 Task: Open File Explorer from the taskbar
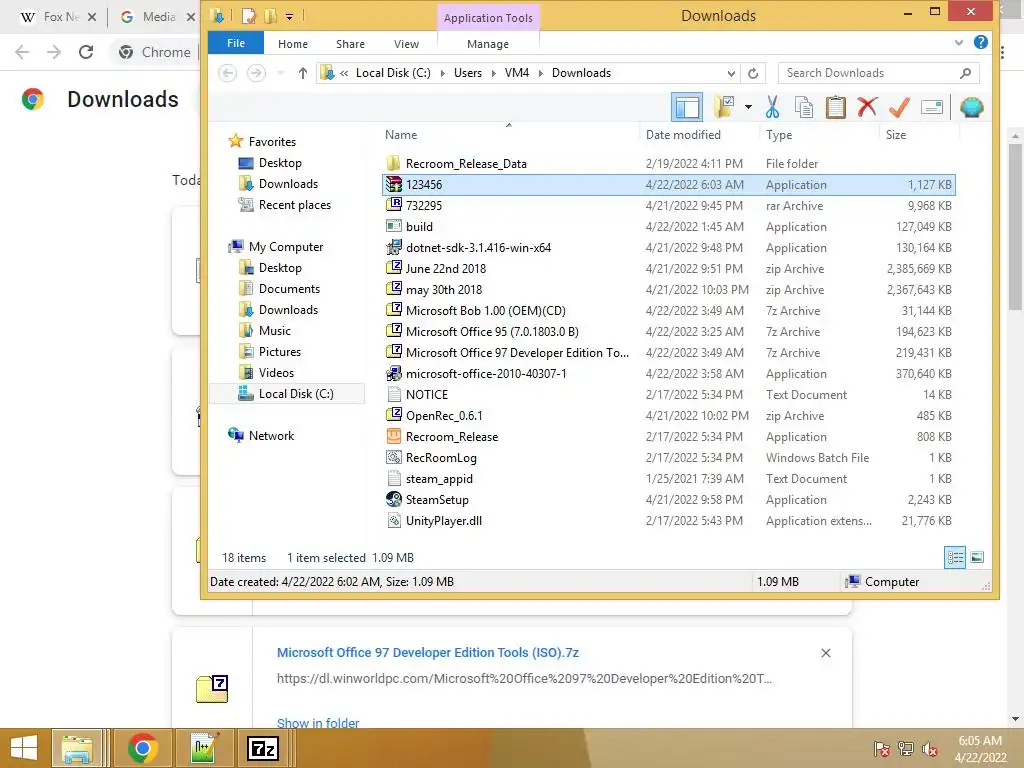(77, 748)
